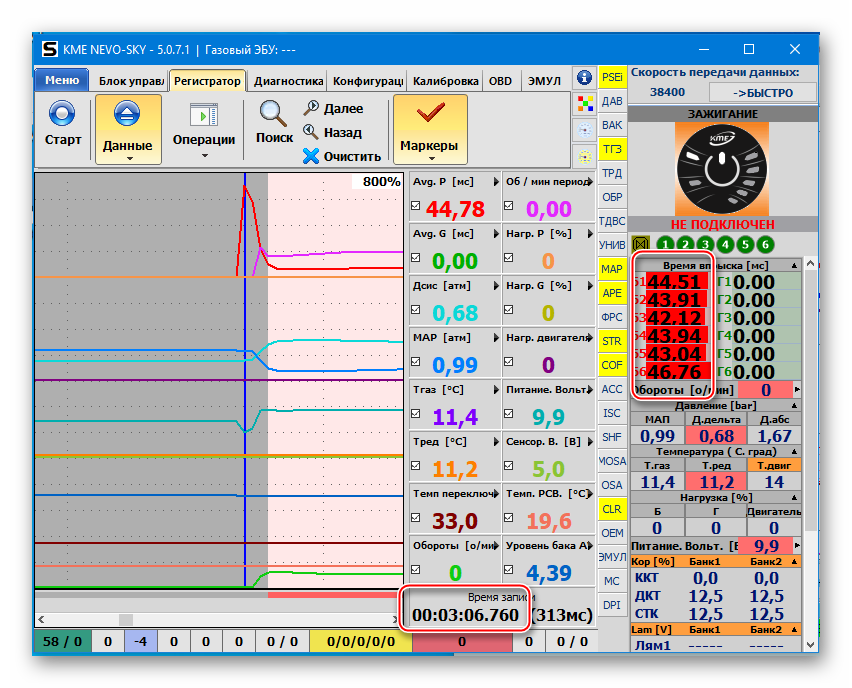Viewport: 852px width, 688px height.
Task: Open the Калибровка tab
Action: pos(445,82)
